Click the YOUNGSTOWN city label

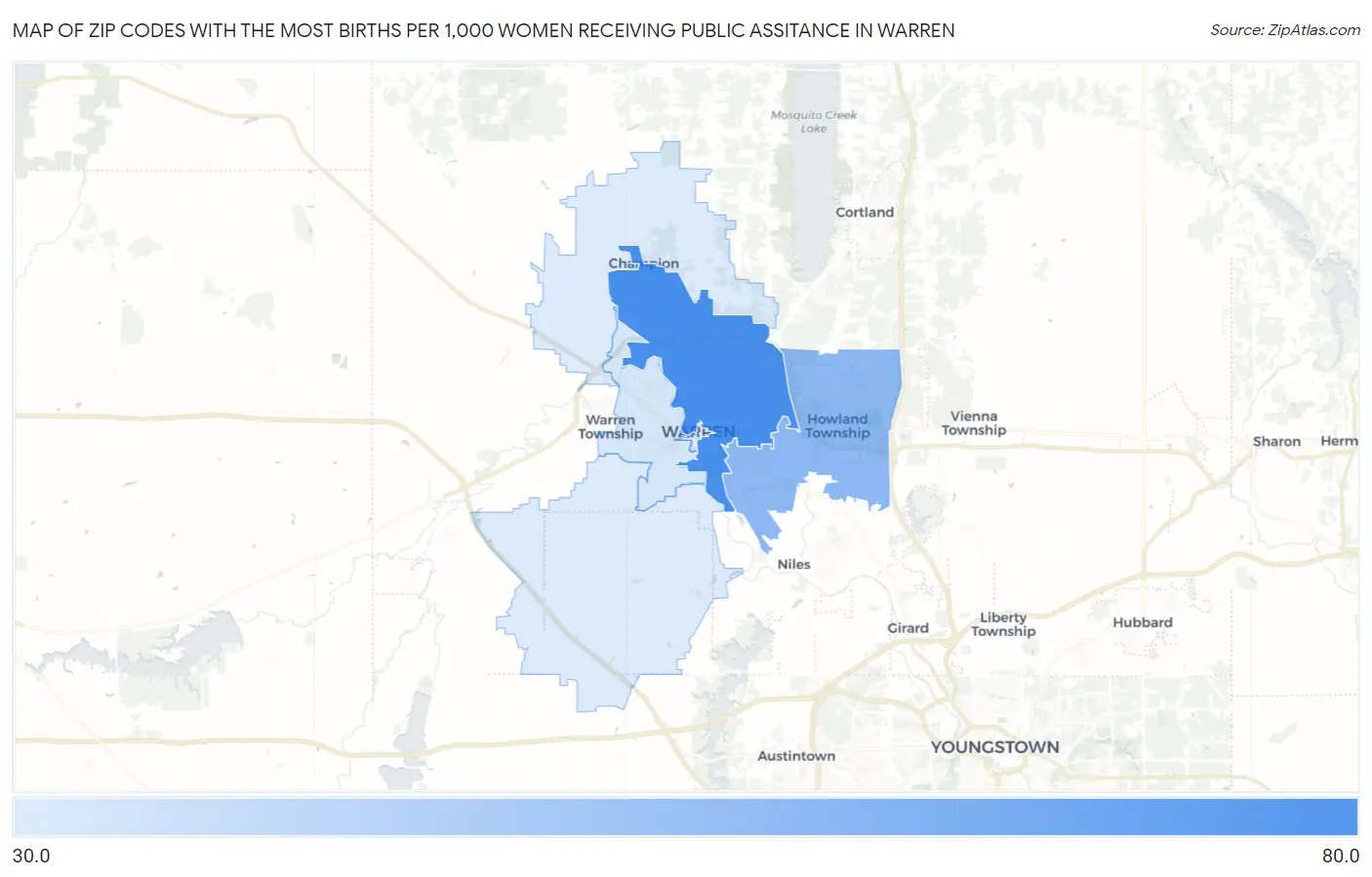pos(994,747)
